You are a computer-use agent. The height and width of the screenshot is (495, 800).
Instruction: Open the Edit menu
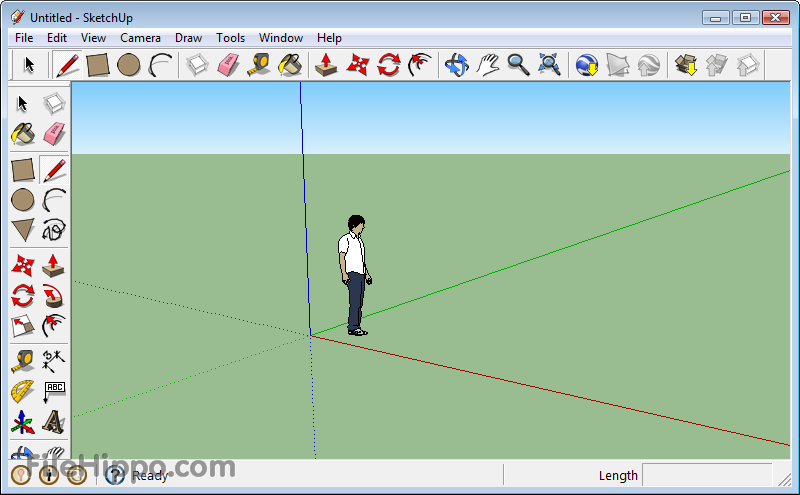pyautogui.click(x=57, y=38)
